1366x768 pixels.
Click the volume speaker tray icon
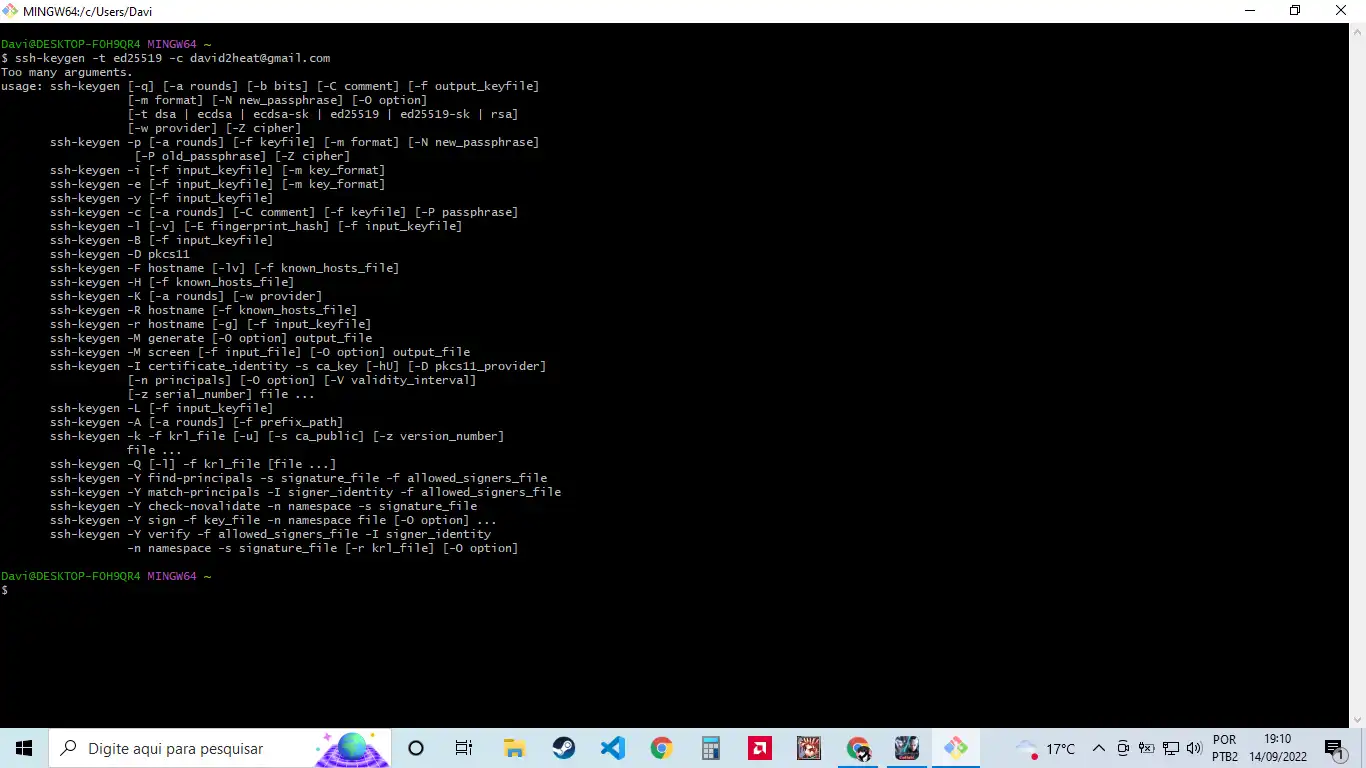(x=1194, y=748)
